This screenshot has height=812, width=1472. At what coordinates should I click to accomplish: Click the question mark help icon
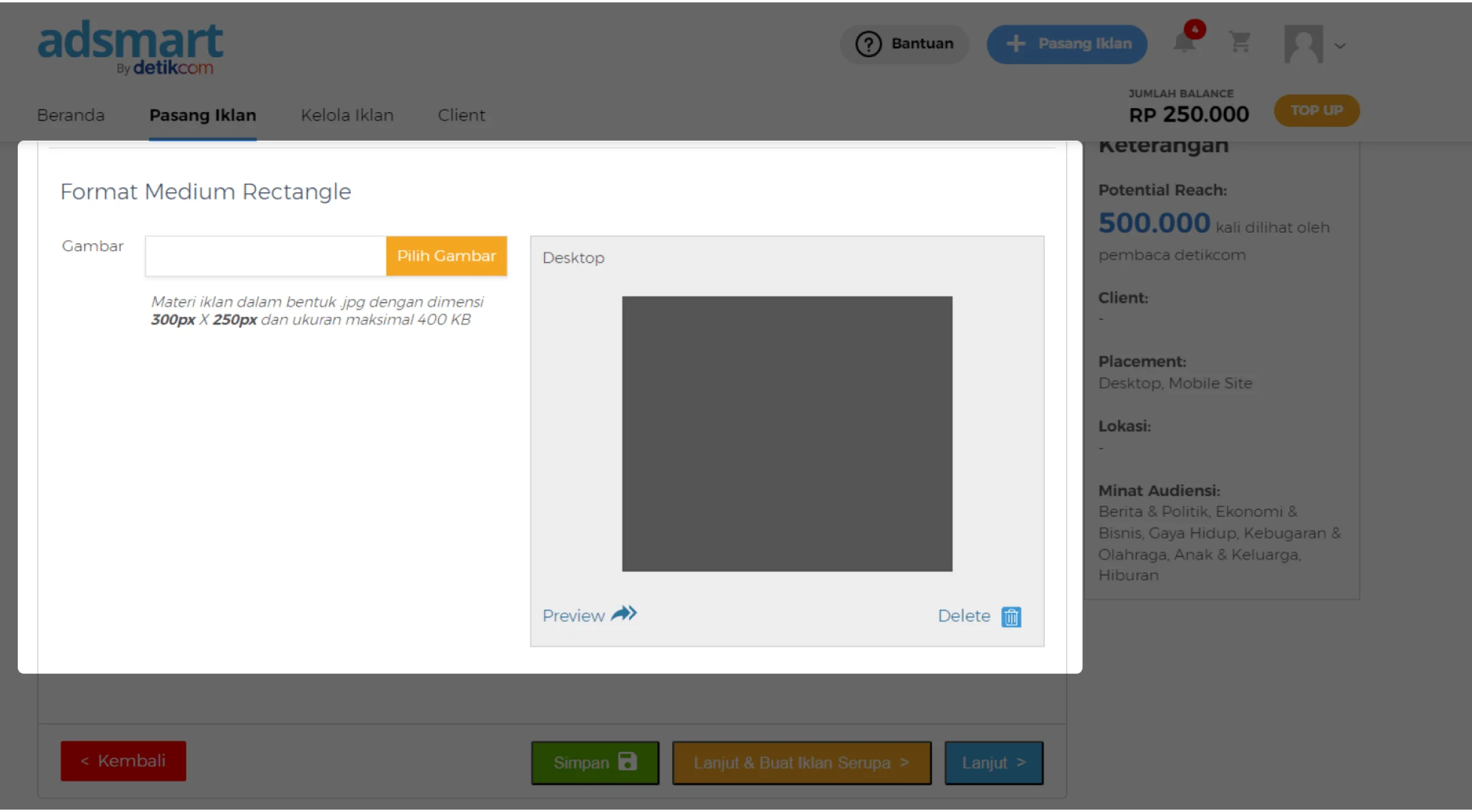[x=868, y=44]
